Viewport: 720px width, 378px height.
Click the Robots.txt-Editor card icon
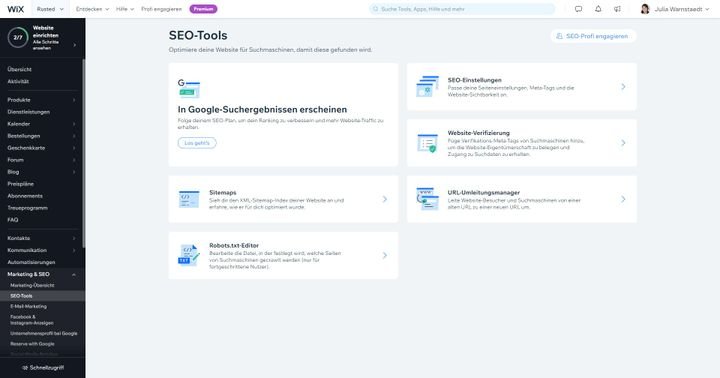tap(189, 255)
